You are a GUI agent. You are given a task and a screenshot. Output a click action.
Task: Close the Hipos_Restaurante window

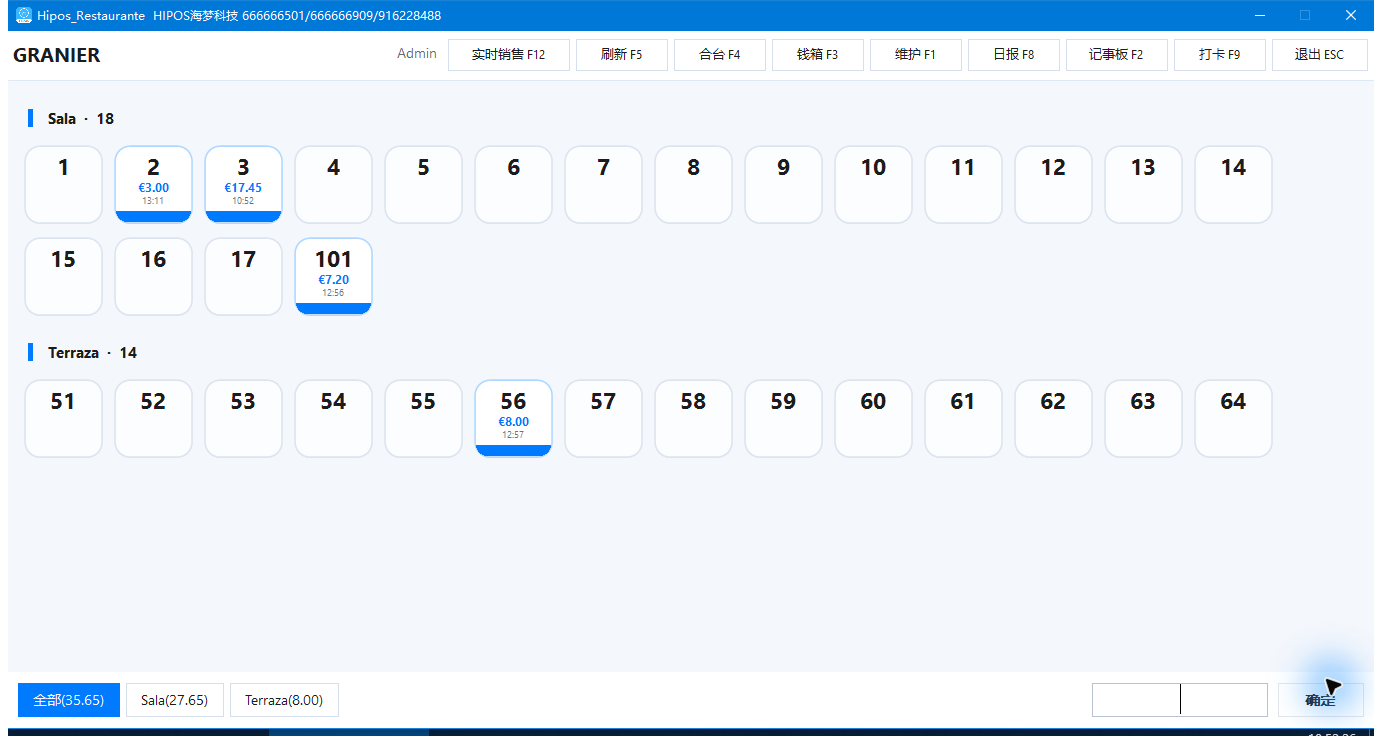click(x=1350, y=15)
